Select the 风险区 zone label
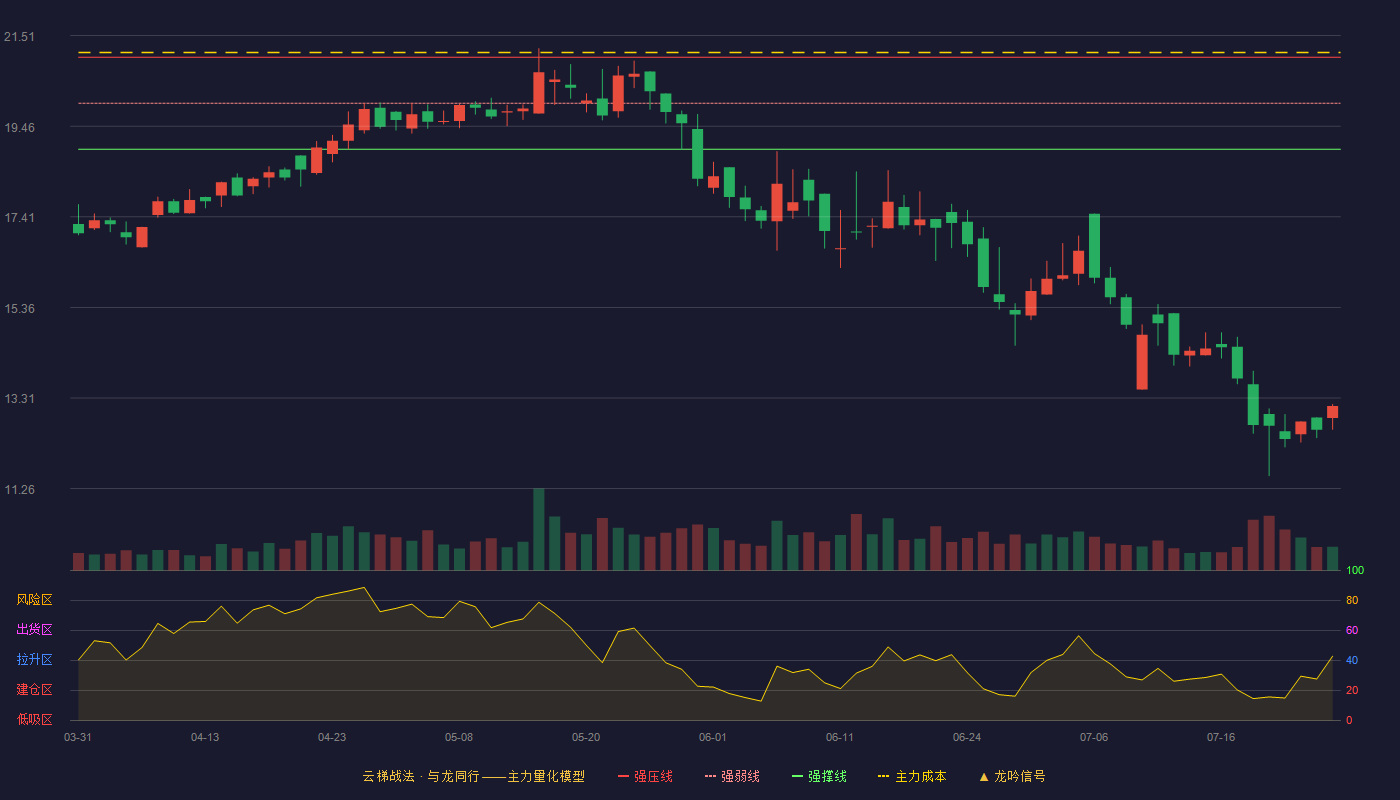1400x800 pixels. point(34,600)
